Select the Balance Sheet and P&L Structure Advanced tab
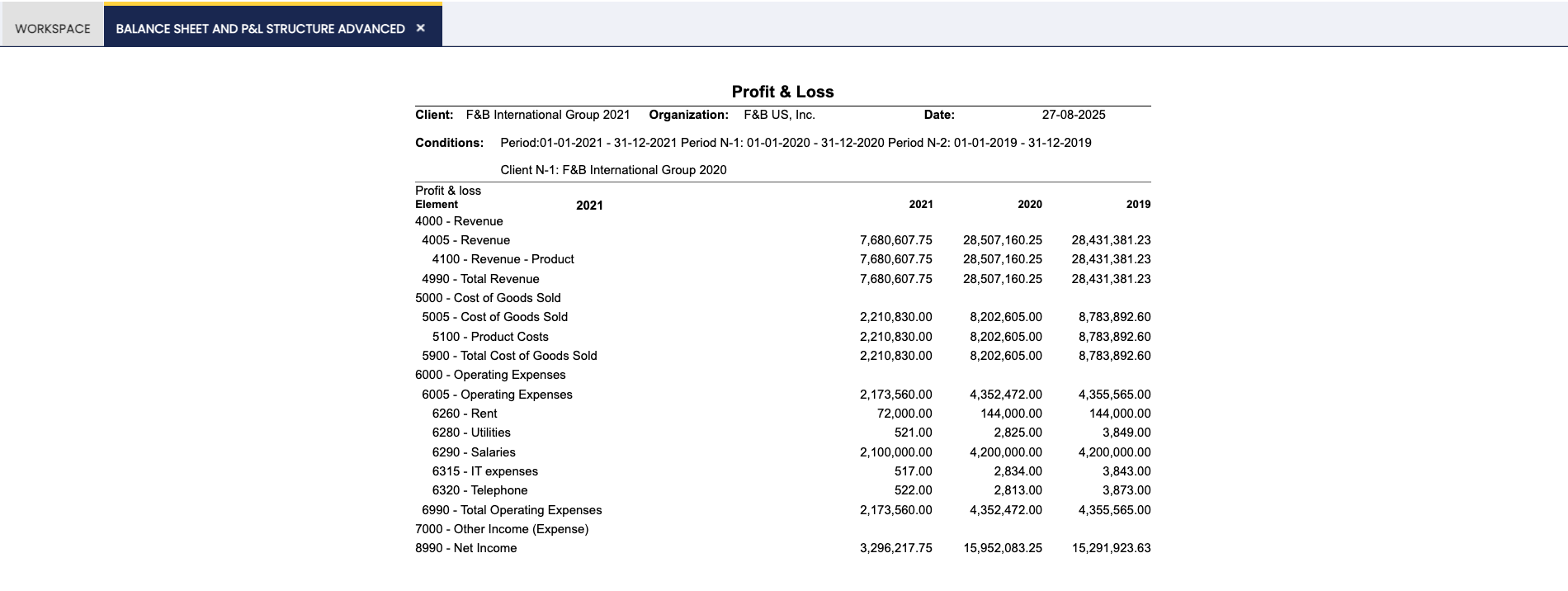The width and height of the screenshot is (1568, 591). point(260,28)
